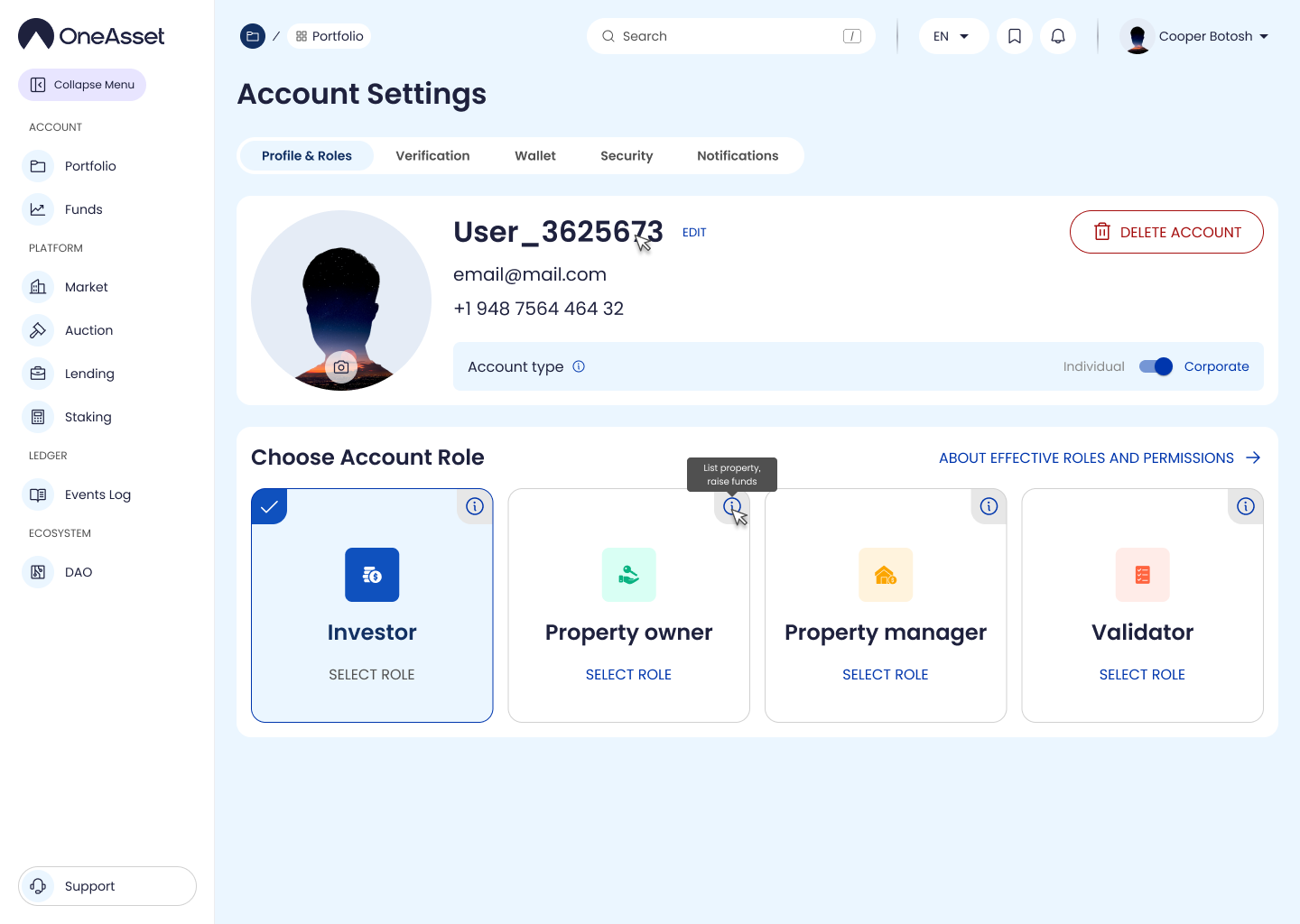Open DAO in the sidebar
The width and height of the screenshot is (1300, 924).
click(78, 572)
